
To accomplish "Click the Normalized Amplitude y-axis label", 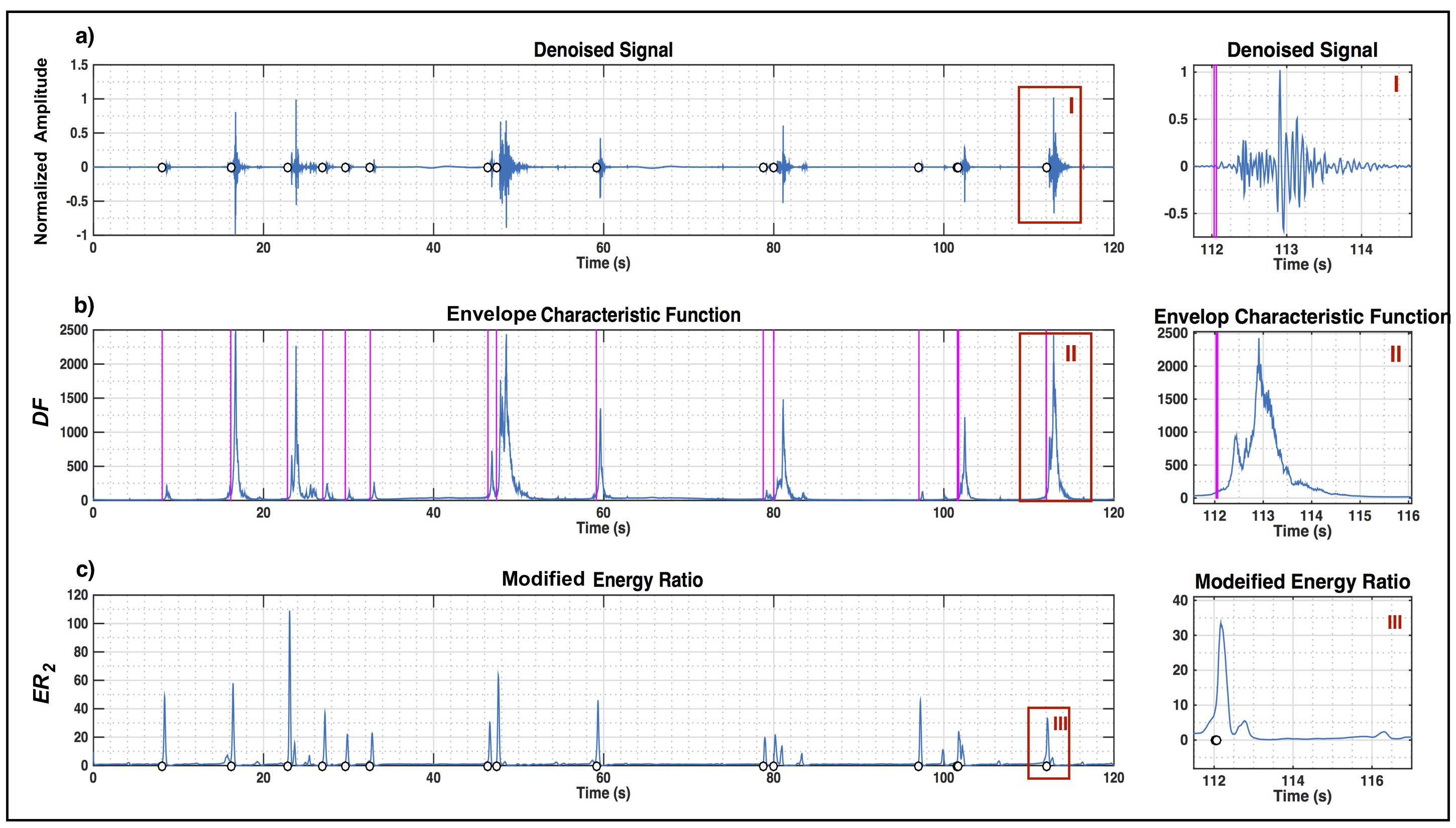I will click(x=41, y=151).
